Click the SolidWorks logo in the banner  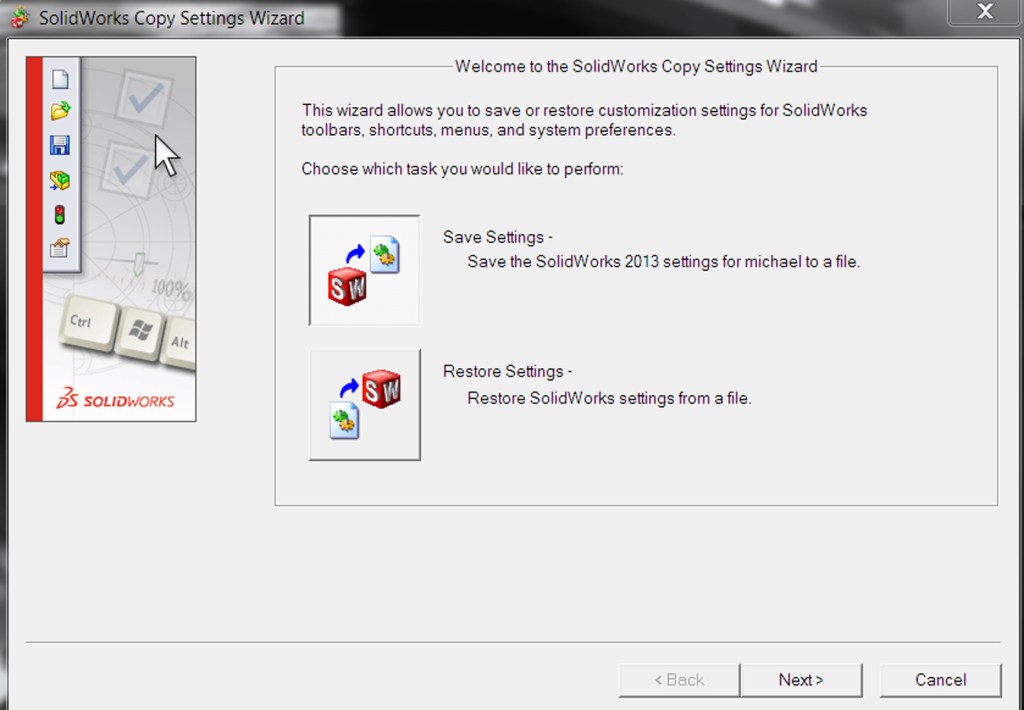click(x=115, y=400)
